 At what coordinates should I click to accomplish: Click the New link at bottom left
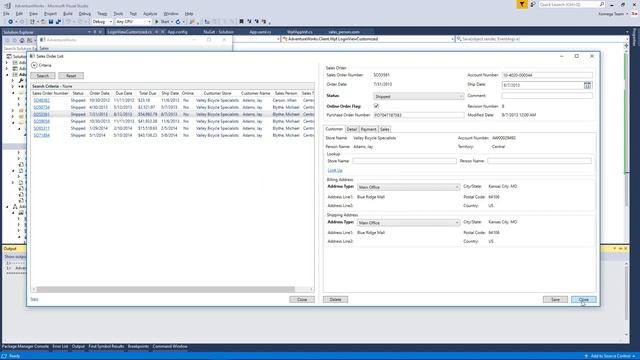click(x=34, y=299)
